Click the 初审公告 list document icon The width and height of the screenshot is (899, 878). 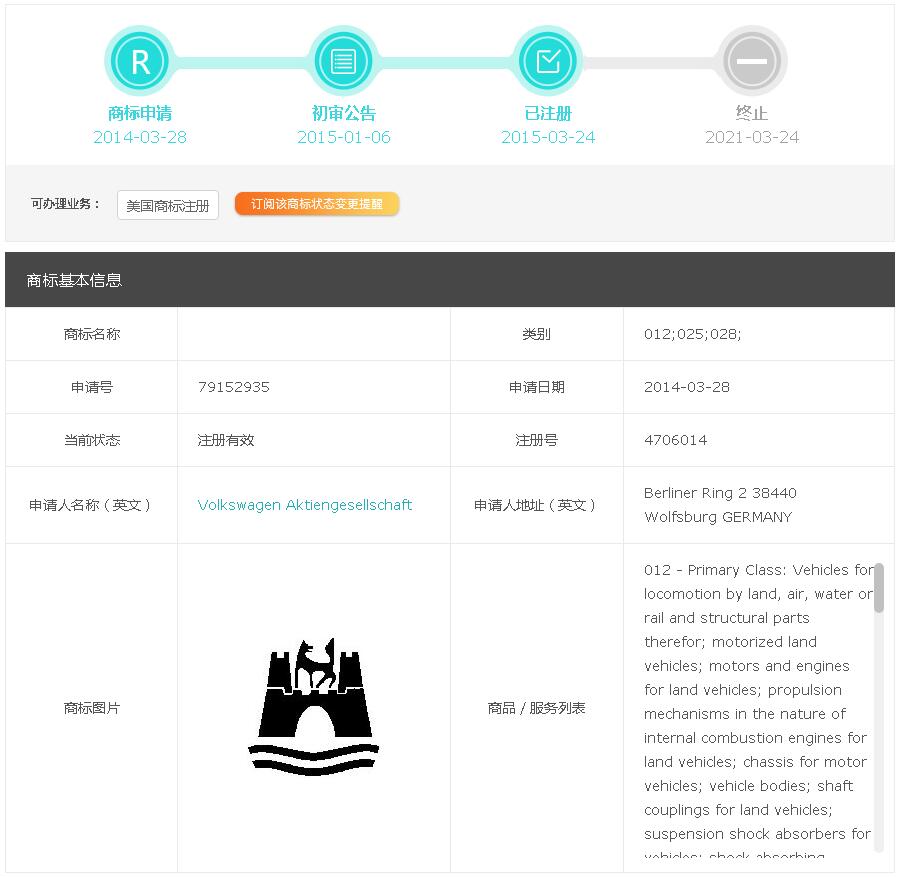coord(344,62)
